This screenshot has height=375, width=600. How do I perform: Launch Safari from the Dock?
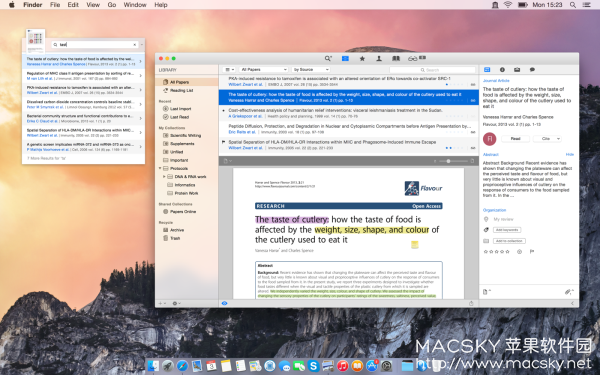pos(182,366)
